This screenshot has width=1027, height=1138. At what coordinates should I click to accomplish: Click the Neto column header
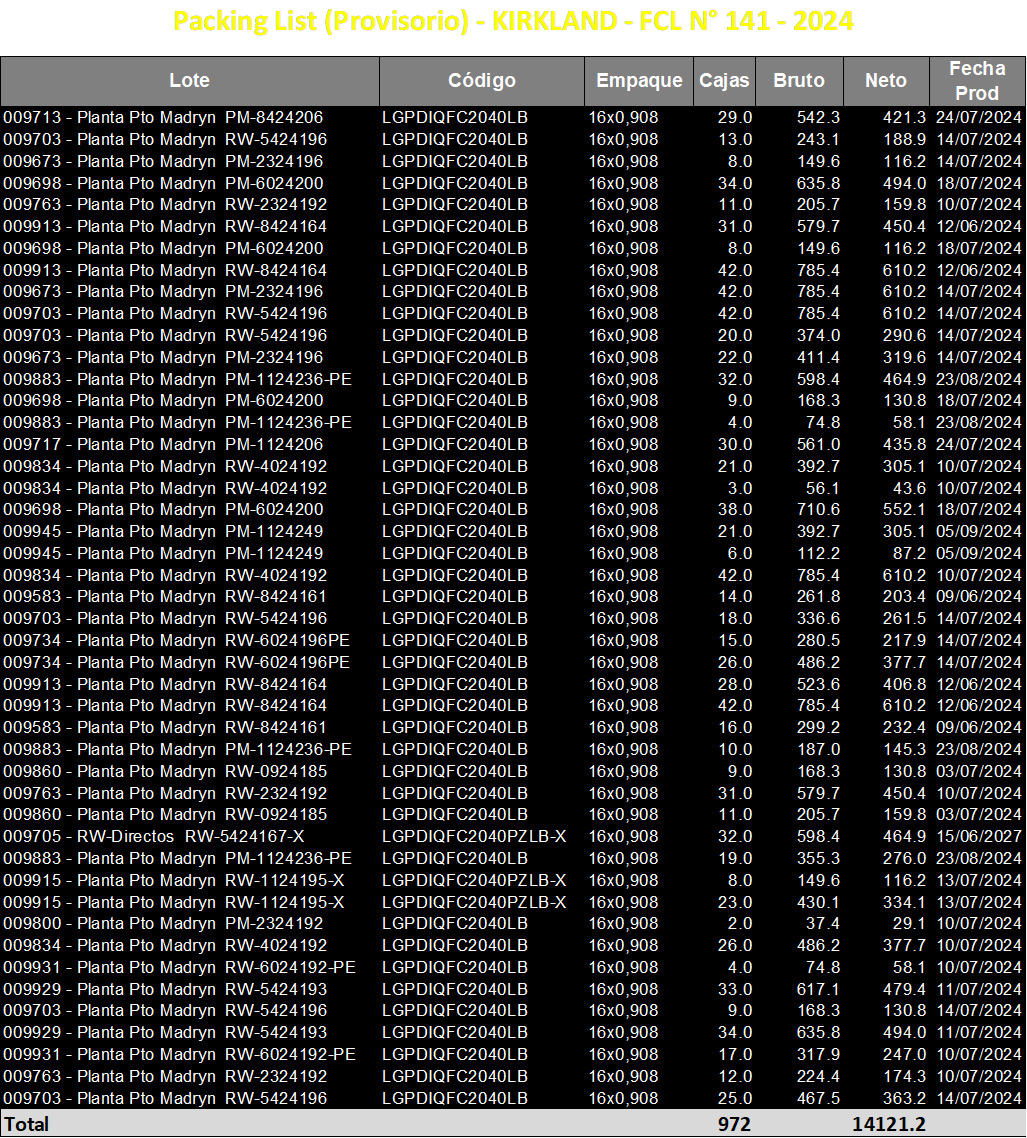[x=886, y=81]
